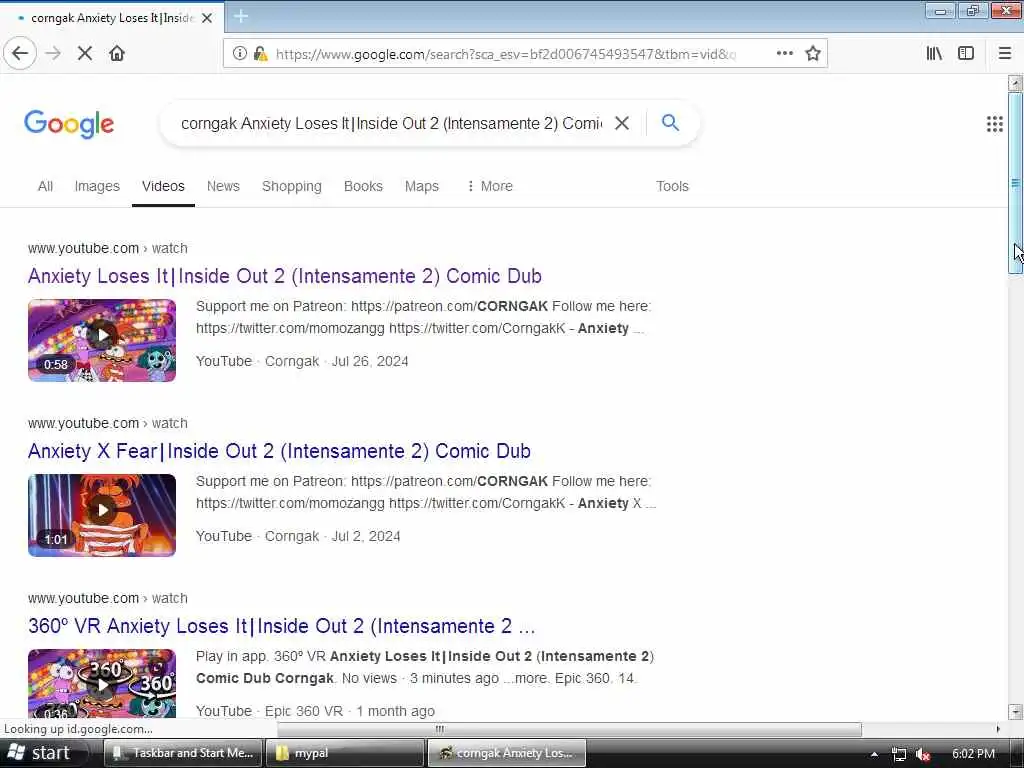This screenshot has width=1024, height=768.
Task: Switch to the News tab
Action: click(x=223, y=186)
